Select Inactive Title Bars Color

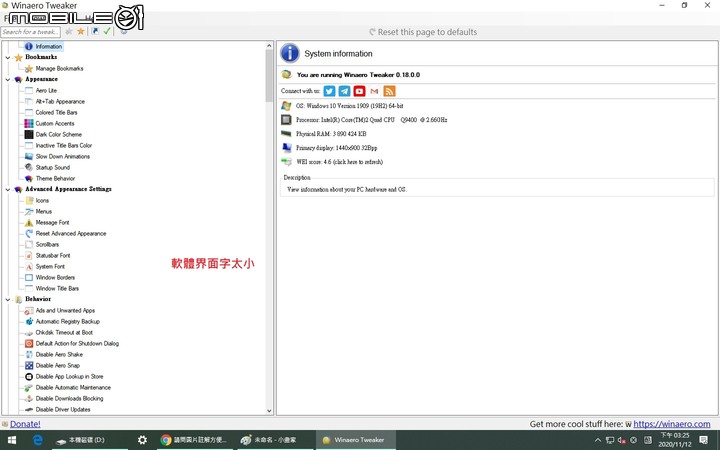pyautogui.click(x=64, y=146)
